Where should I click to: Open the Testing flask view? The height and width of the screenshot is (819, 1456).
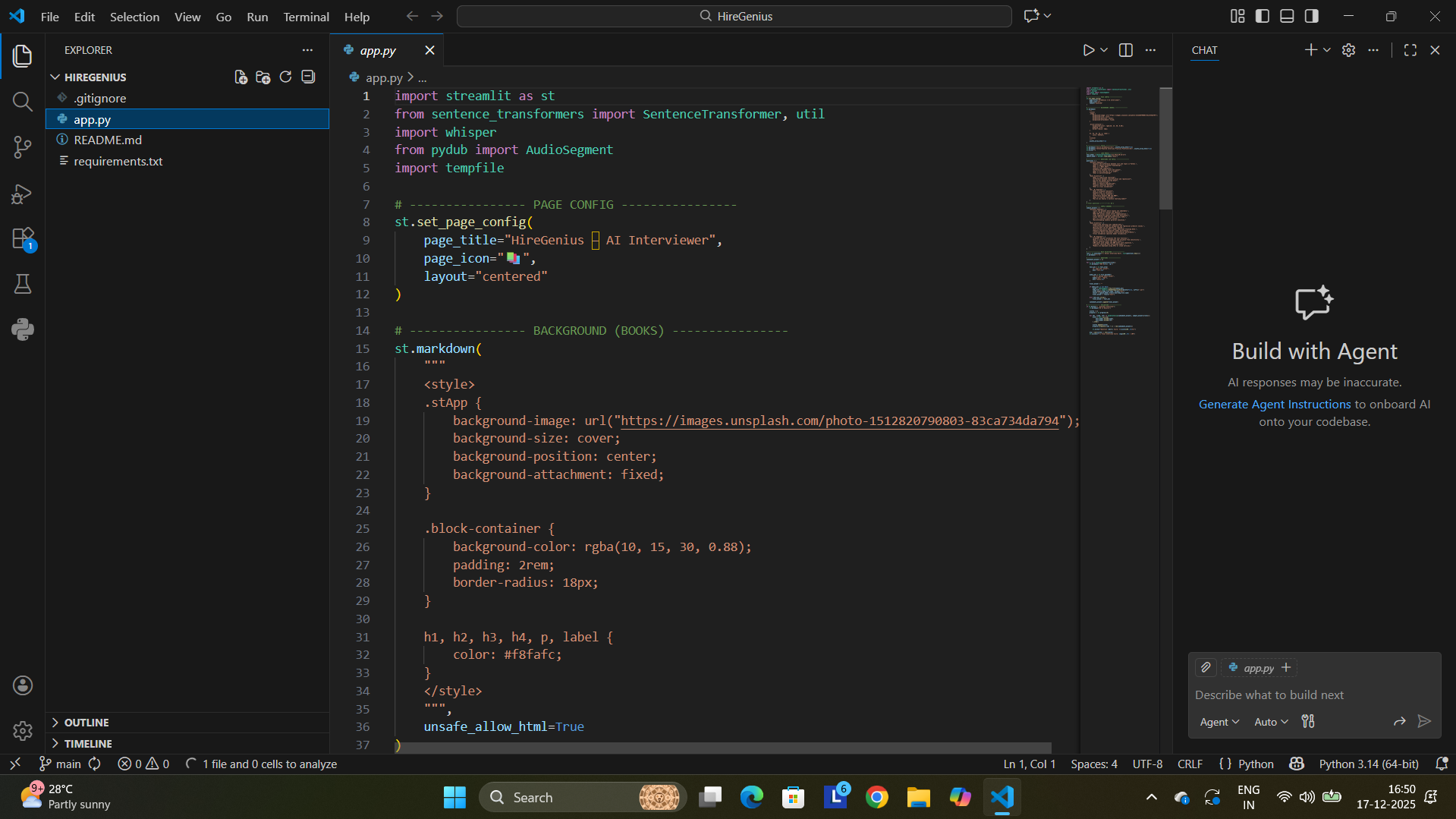coord(23,285)
